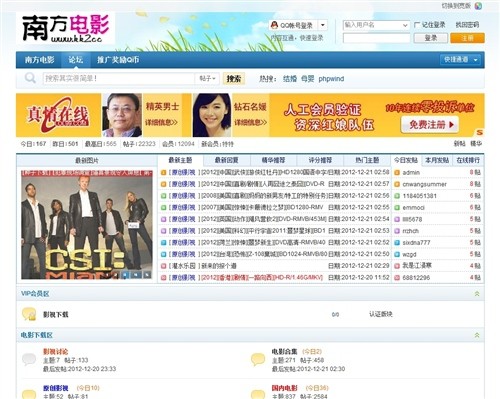Viewport: 500px width, 399px height.
Task: Switch to the 最新回复 tab
Action: [226, 160]
